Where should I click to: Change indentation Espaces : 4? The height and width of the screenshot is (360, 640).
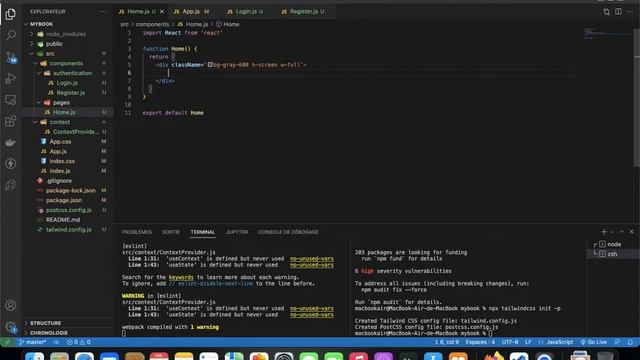tap(480, 342)
